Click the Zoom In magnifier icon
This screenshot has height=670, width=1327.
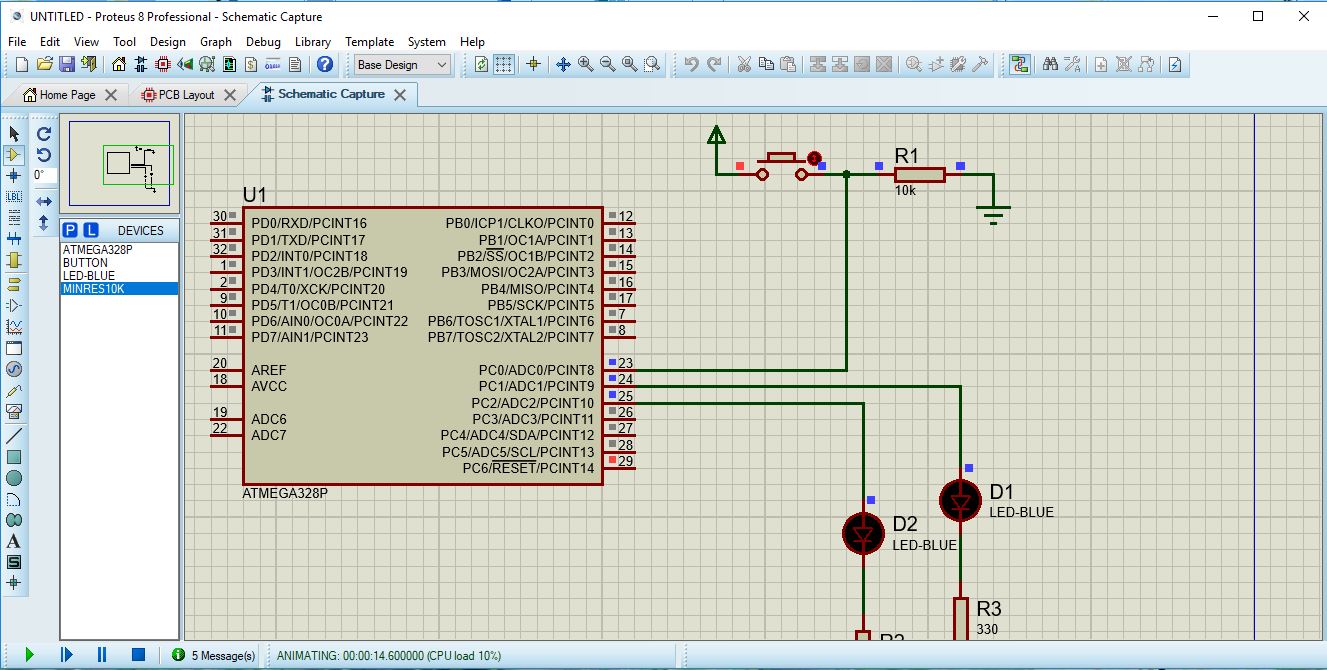coord(585,64)
